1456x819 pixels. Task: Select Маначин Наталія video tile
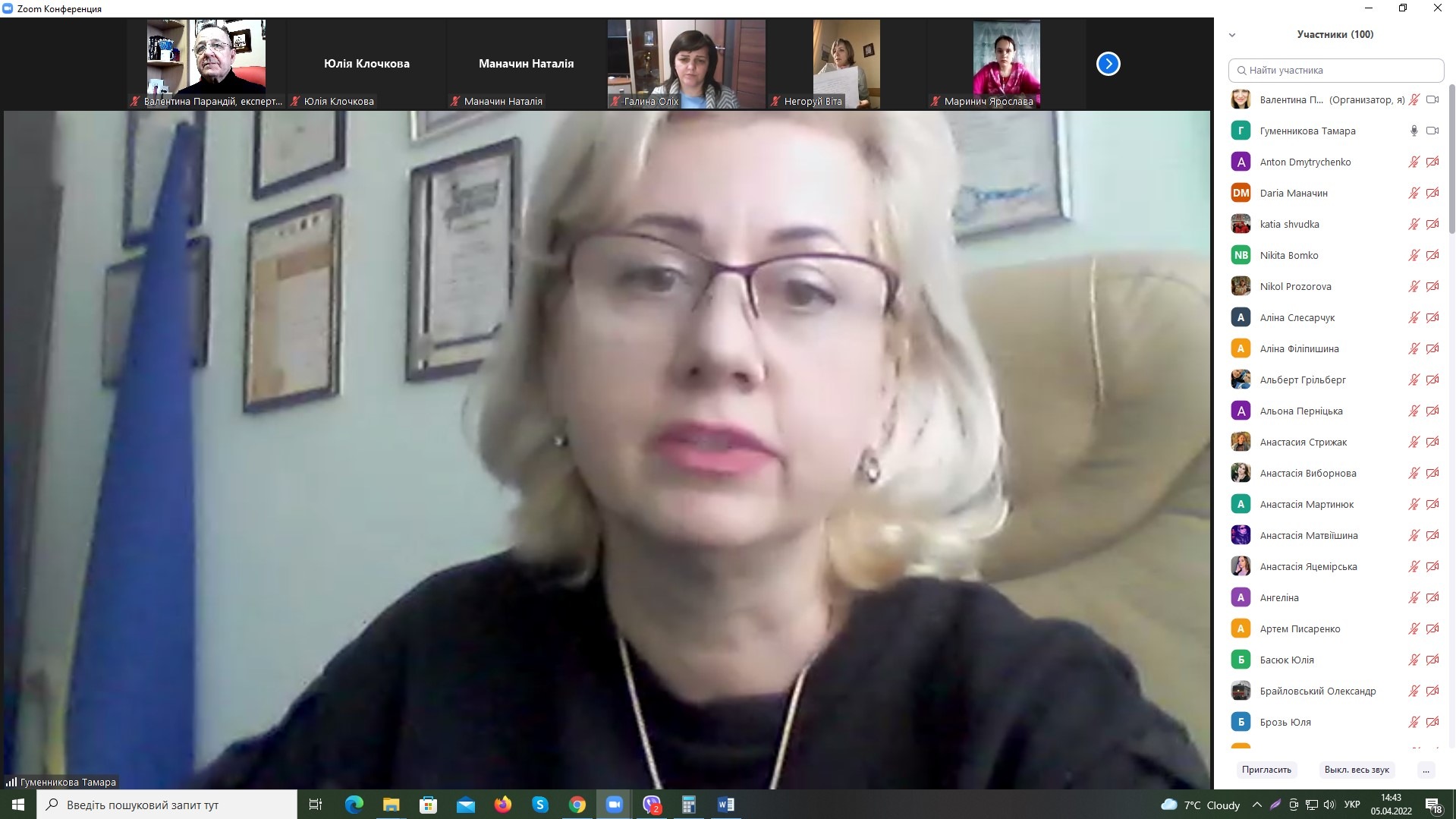527,64
